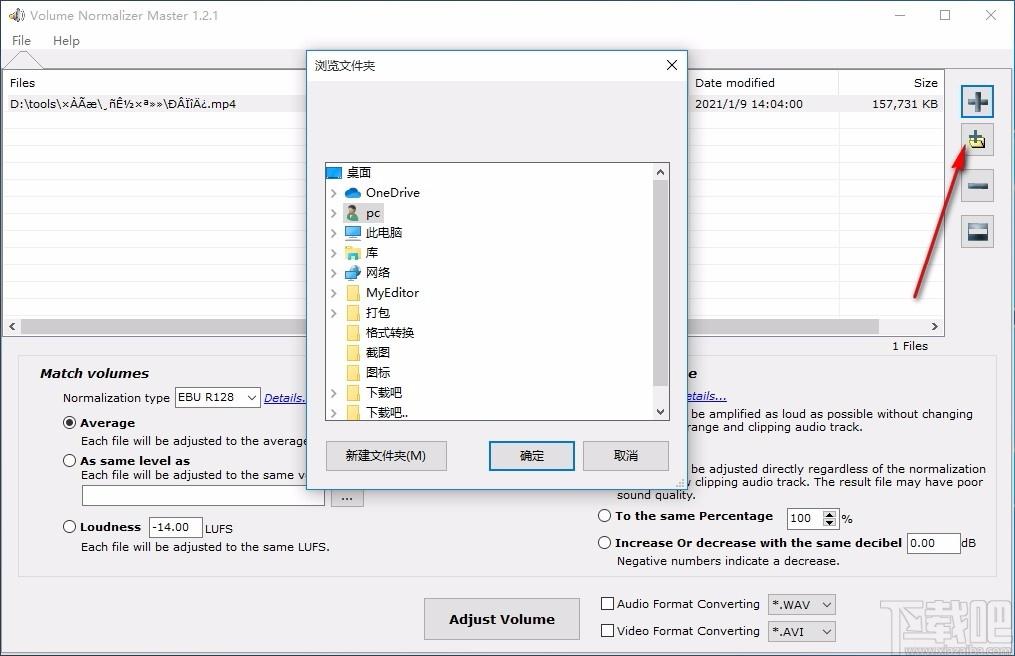Open the *.AVI video format dropdown

click(801, 631)
